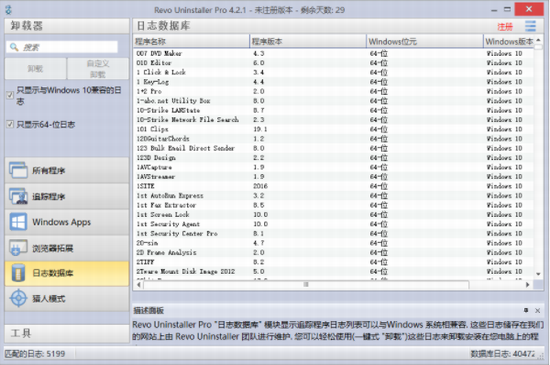Select the 20-sim row
The height and width of the screenshot is (365, 550).
click(x=333, y=243)
